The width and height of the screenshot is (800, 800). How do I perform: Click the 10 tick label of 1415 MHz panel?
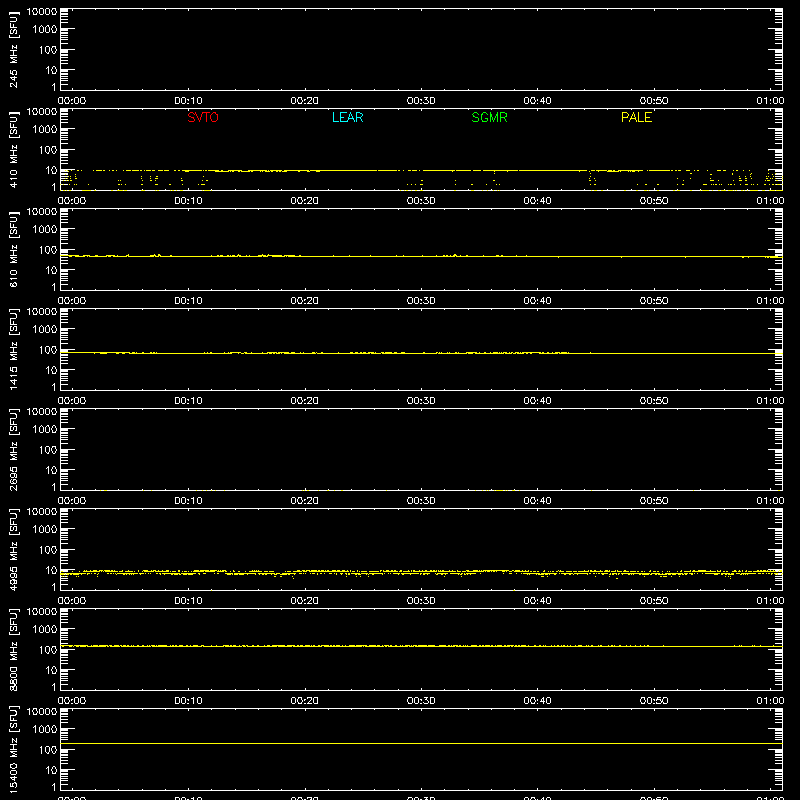point(51,370)
